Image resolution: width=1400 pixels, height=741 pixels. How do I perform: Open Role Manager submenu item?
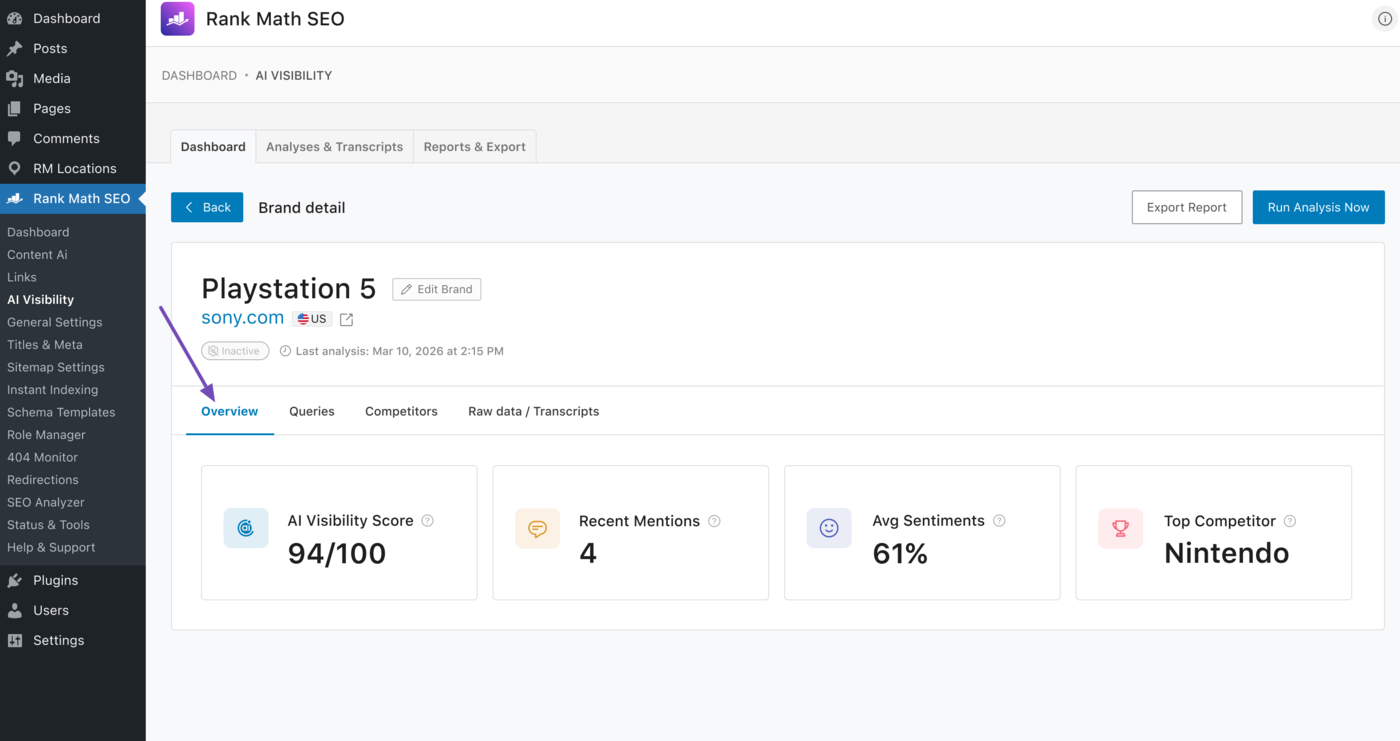coord(46,434)
